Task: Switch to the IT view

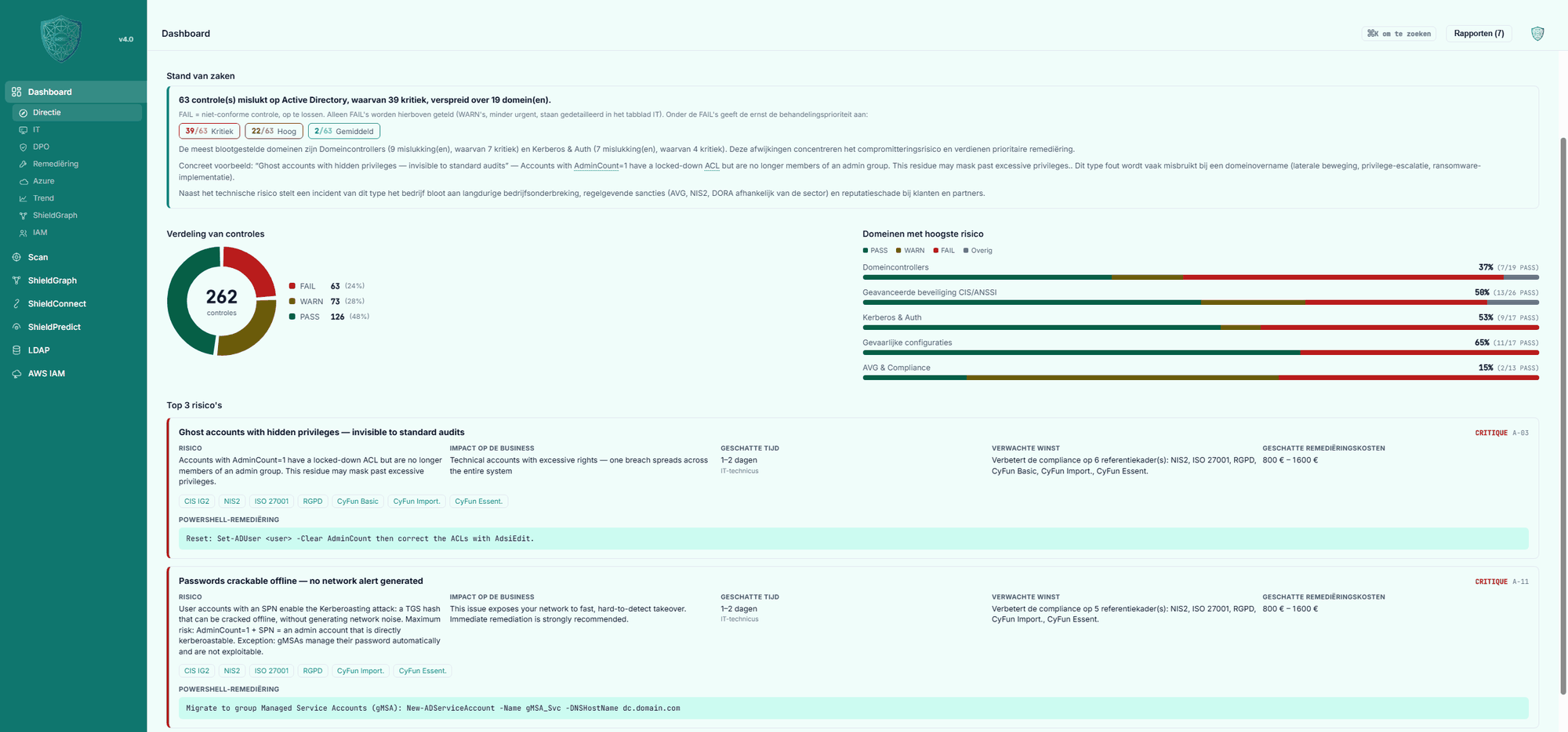Action: 77,130
